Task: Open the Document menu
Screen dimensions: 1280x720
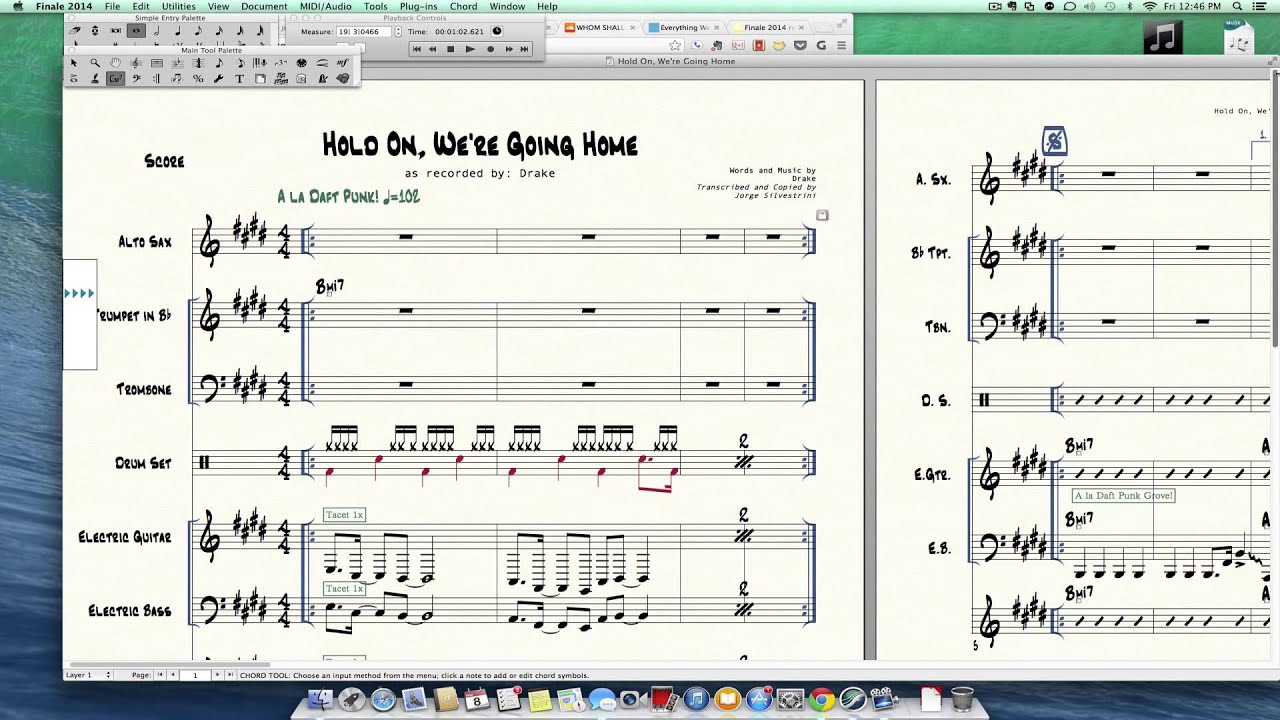Action: [264, 6]
